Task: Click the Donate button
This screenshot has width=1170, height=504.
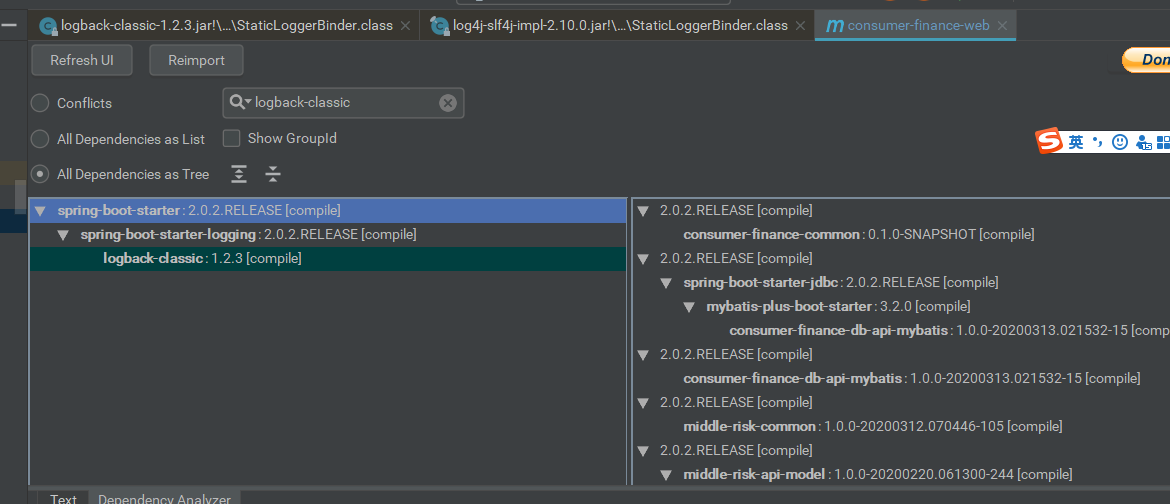Action: 1146,60
